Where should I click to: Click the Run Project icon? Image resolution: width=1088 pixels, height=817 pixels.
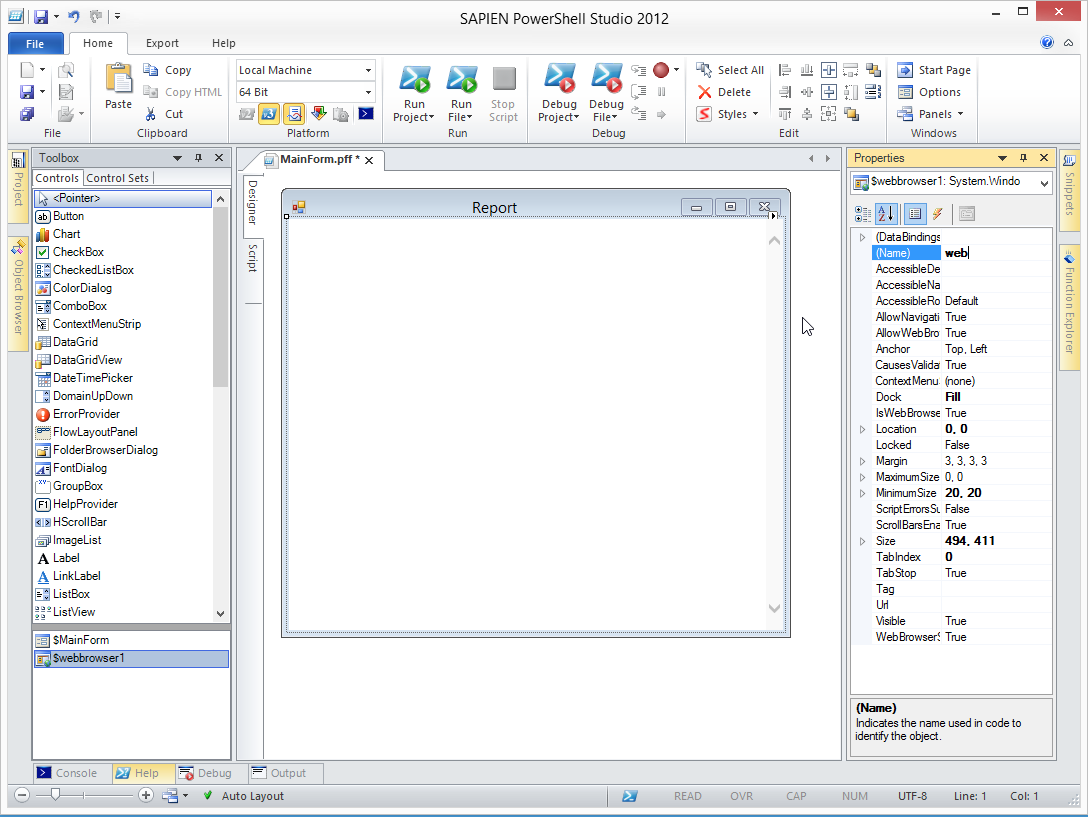point(414,80)
